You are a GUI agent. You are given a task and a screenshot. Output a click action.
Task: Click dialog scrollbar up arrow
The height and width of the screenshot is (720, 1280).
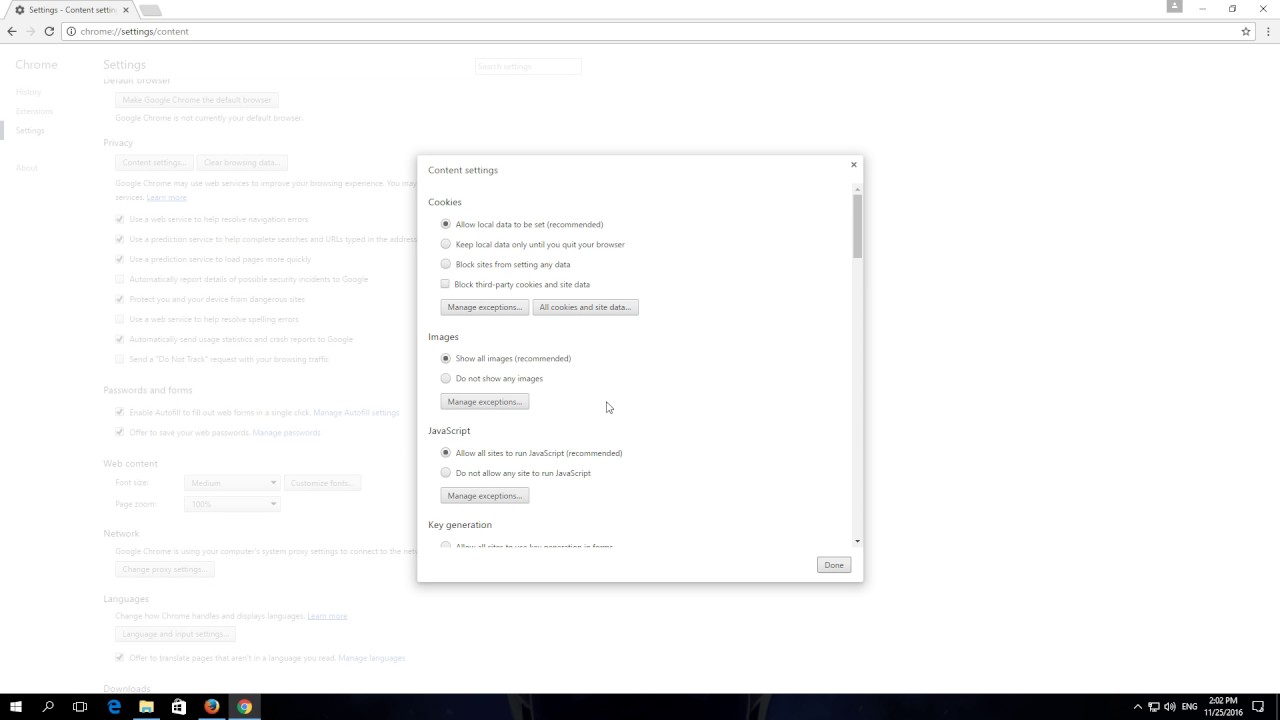857,189
